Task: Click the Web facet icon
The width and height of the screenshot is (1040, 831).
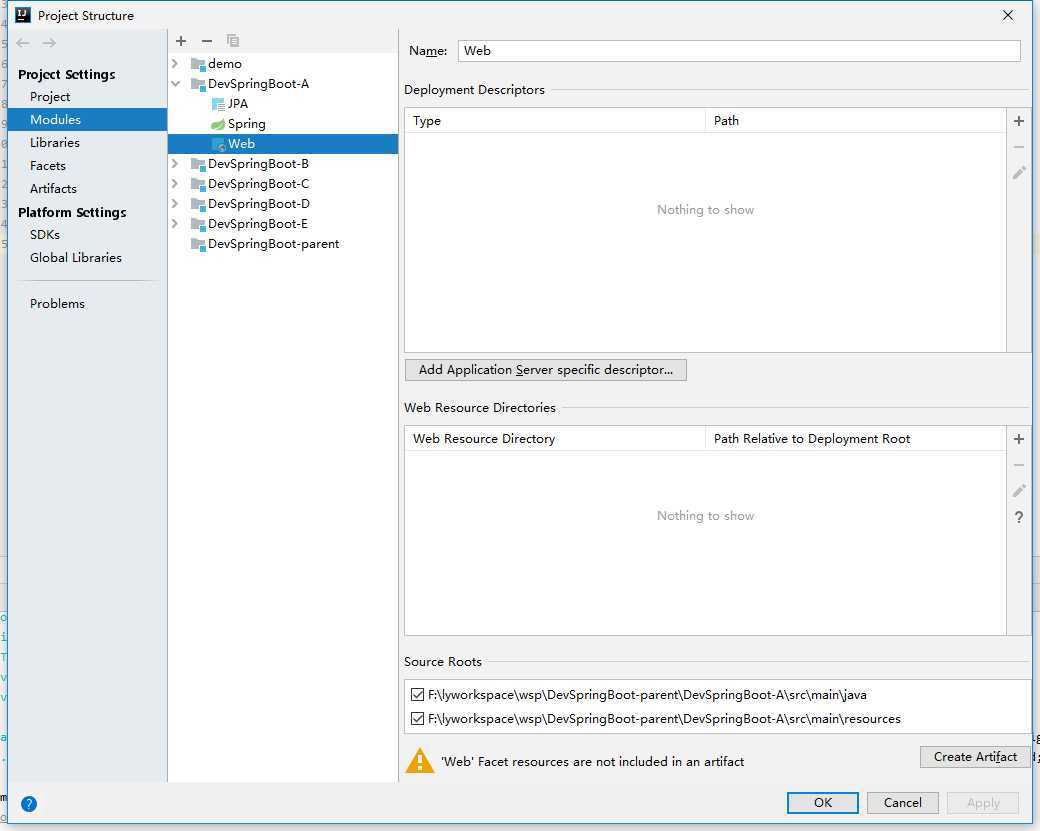Action: pyautogui.click(x=218, y=144)
